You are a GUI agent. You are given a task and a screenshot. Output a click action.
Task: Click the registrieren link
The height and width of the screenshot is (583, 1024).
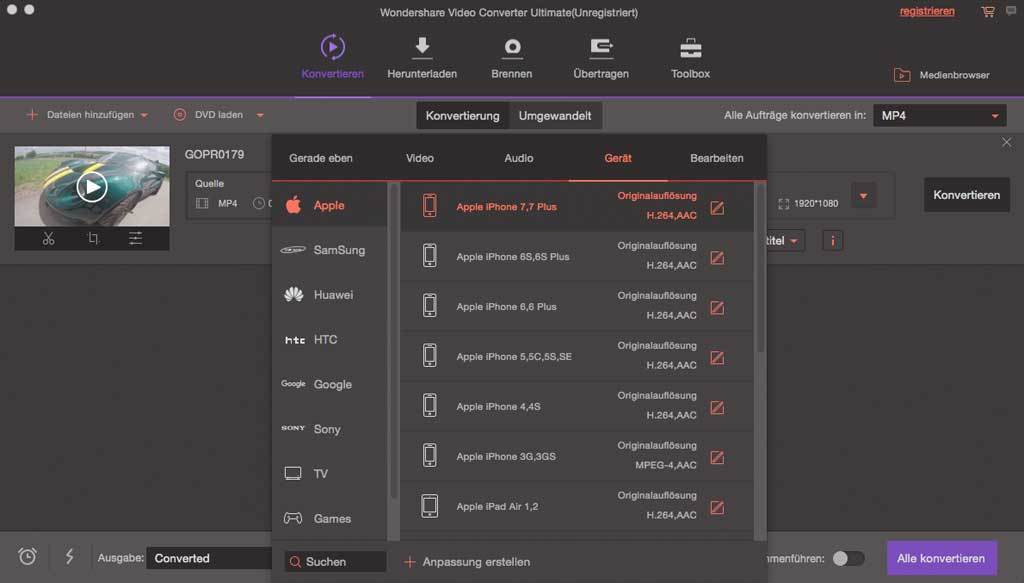pos(927,11)
